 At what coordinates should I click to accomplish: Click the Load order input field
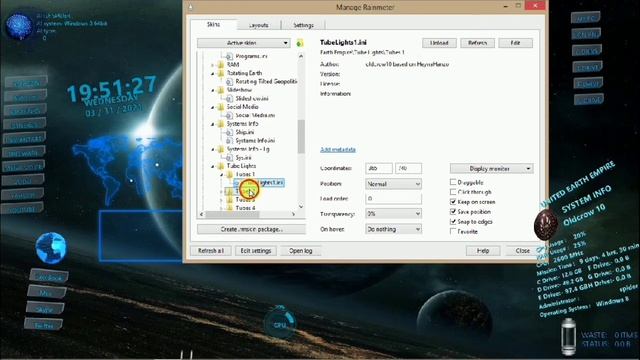click(393, 199)
